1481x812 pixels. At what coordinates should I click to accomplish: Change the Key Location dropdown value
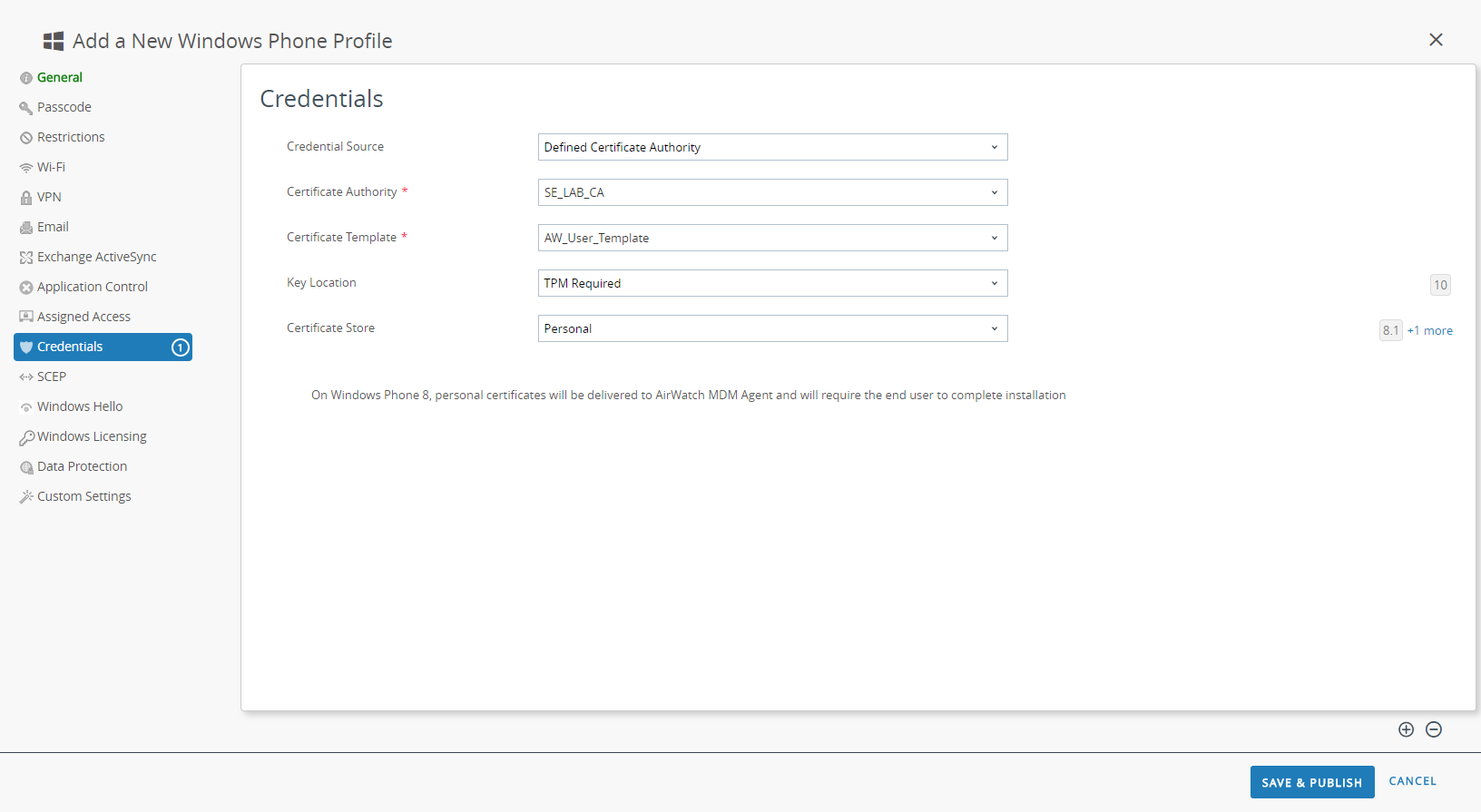(x=772, y=283)
